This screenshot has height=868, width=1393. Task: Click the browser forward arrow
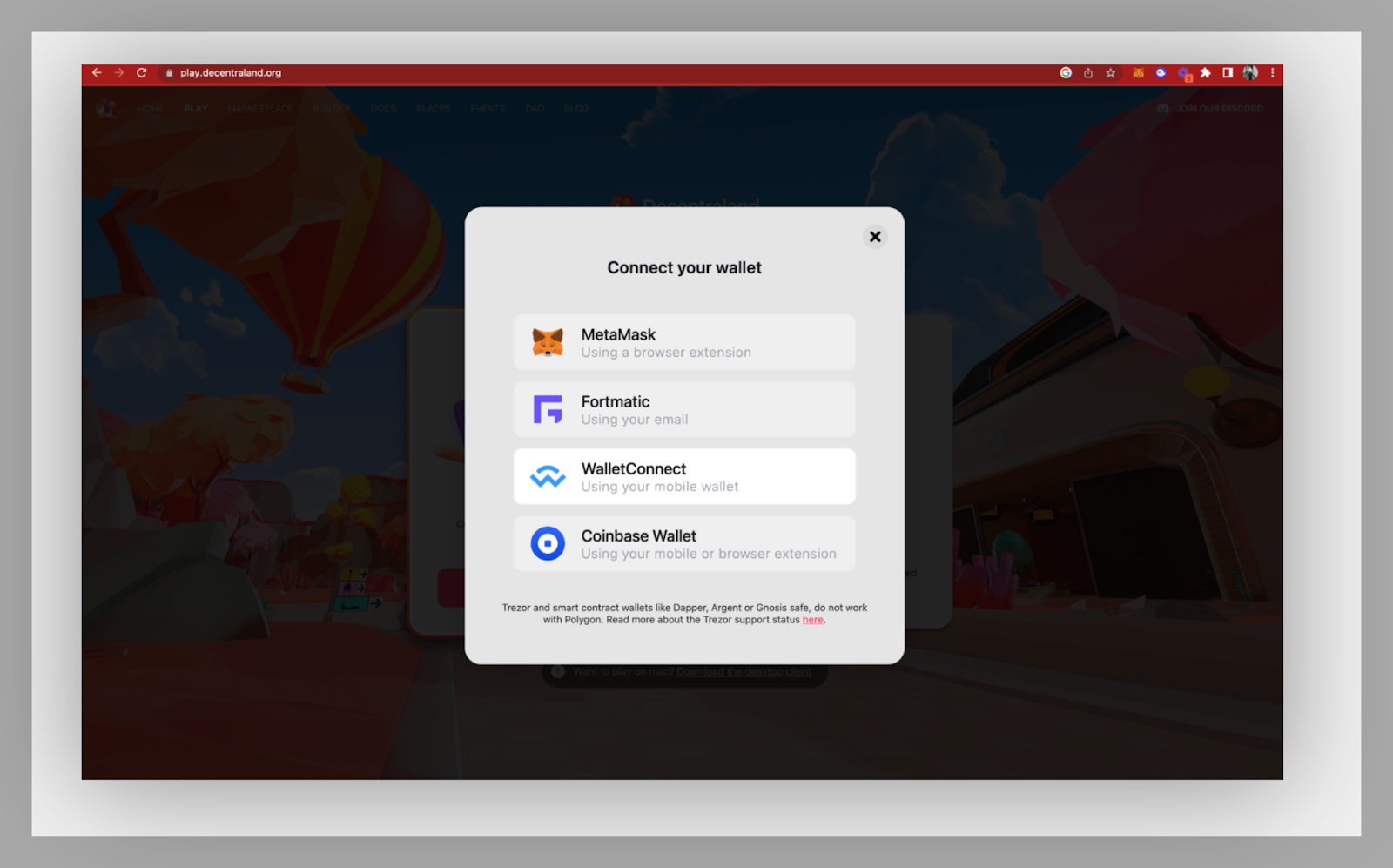tap(119, 73)
